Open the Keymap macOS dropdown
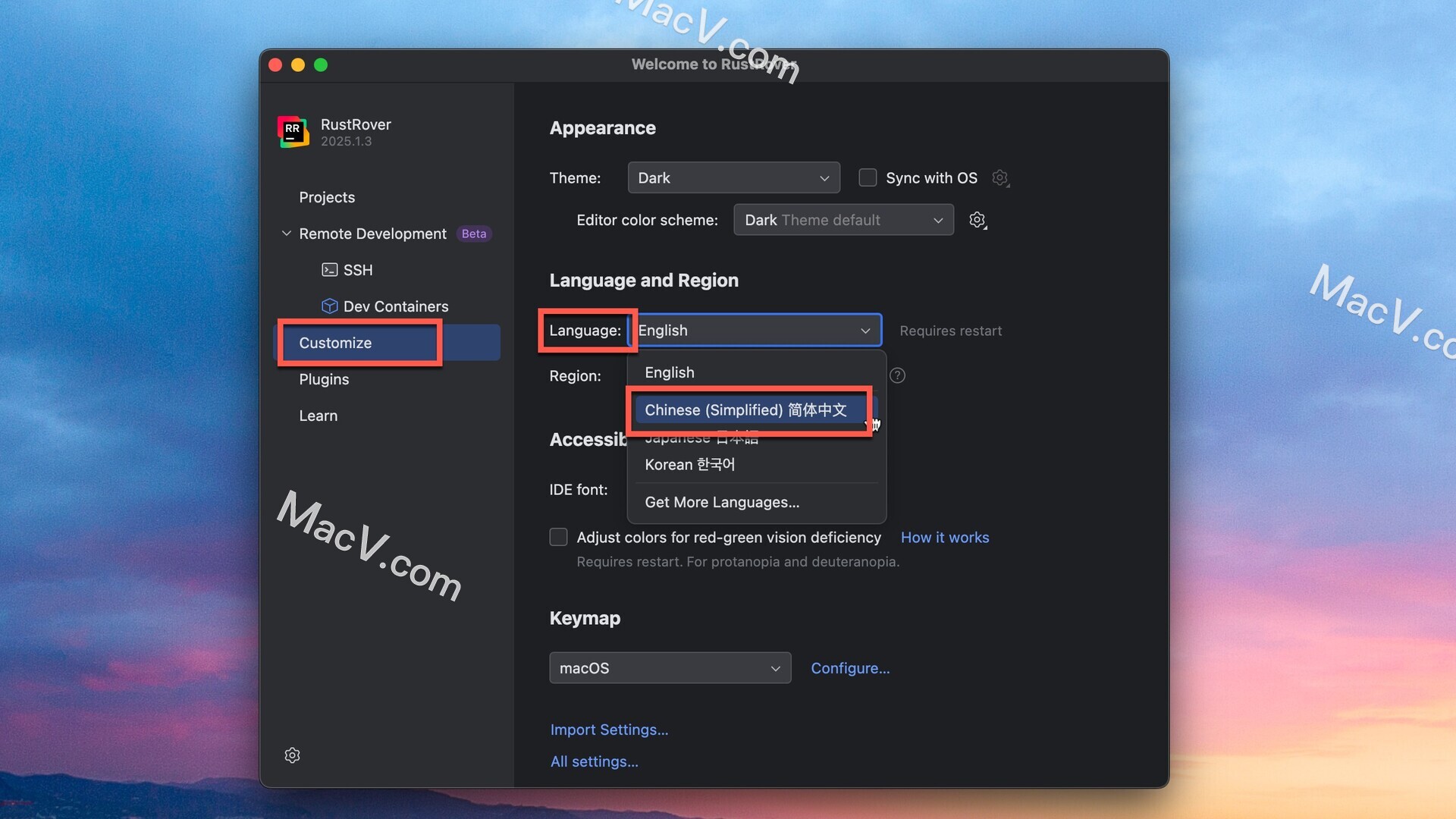1456x819 pixels. (670, 668)
